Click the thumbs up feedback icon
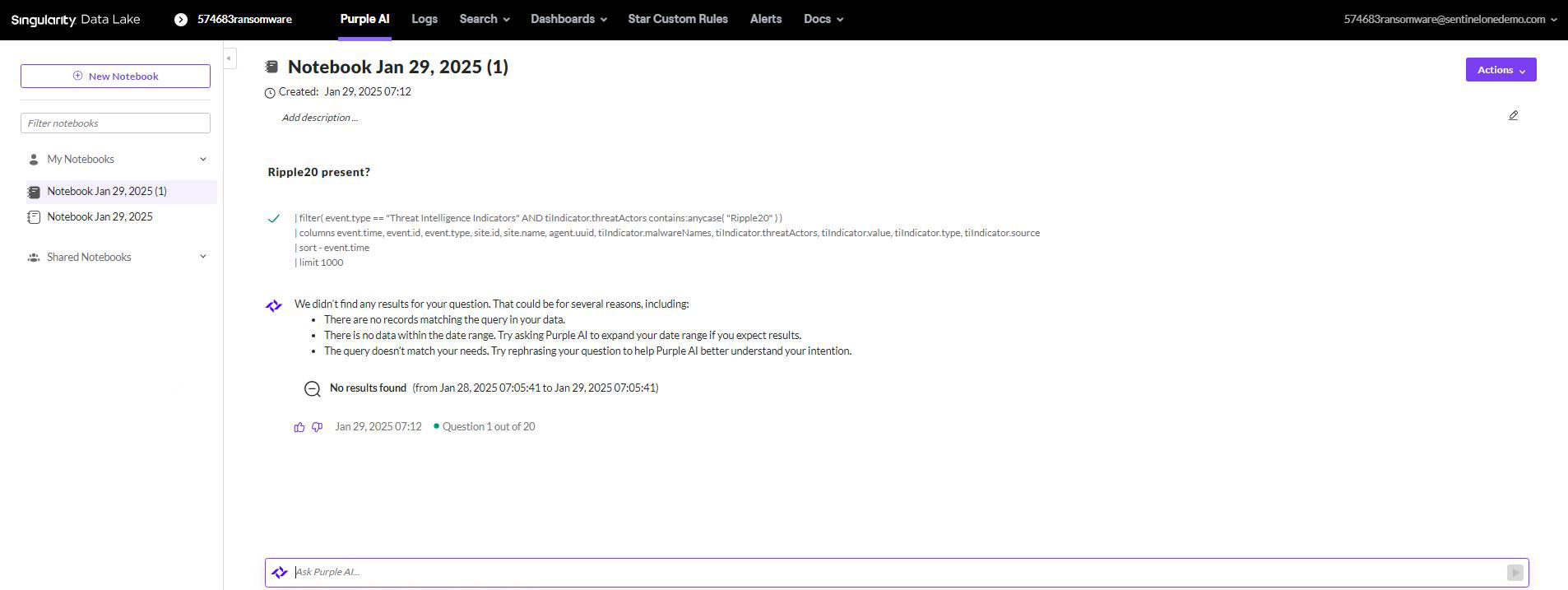1568x590 pixels. coord(299,427)
